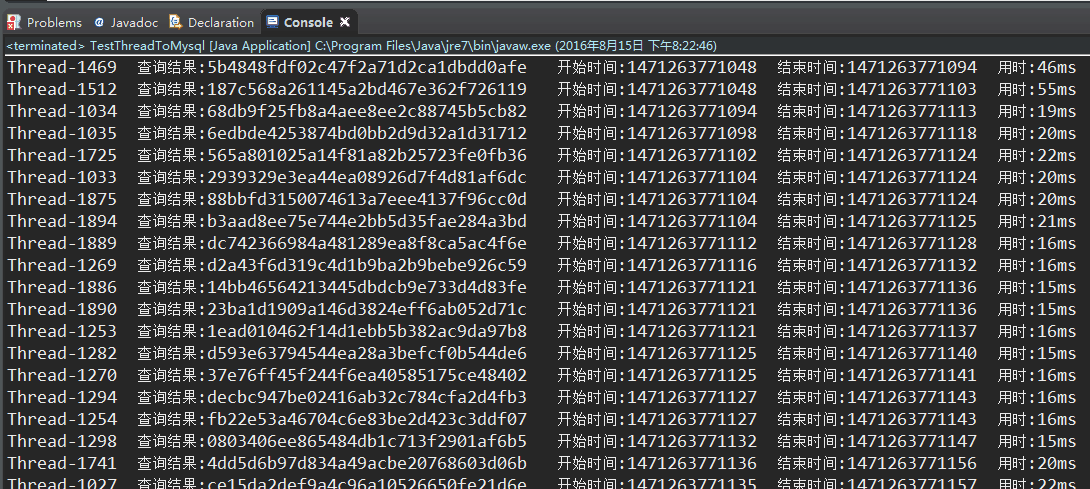Click hash 5b4848fdf02c47f2a71d2ca1dbdd0afe
This screenshot has height=489, width=1090.
(x=367, y=67)
